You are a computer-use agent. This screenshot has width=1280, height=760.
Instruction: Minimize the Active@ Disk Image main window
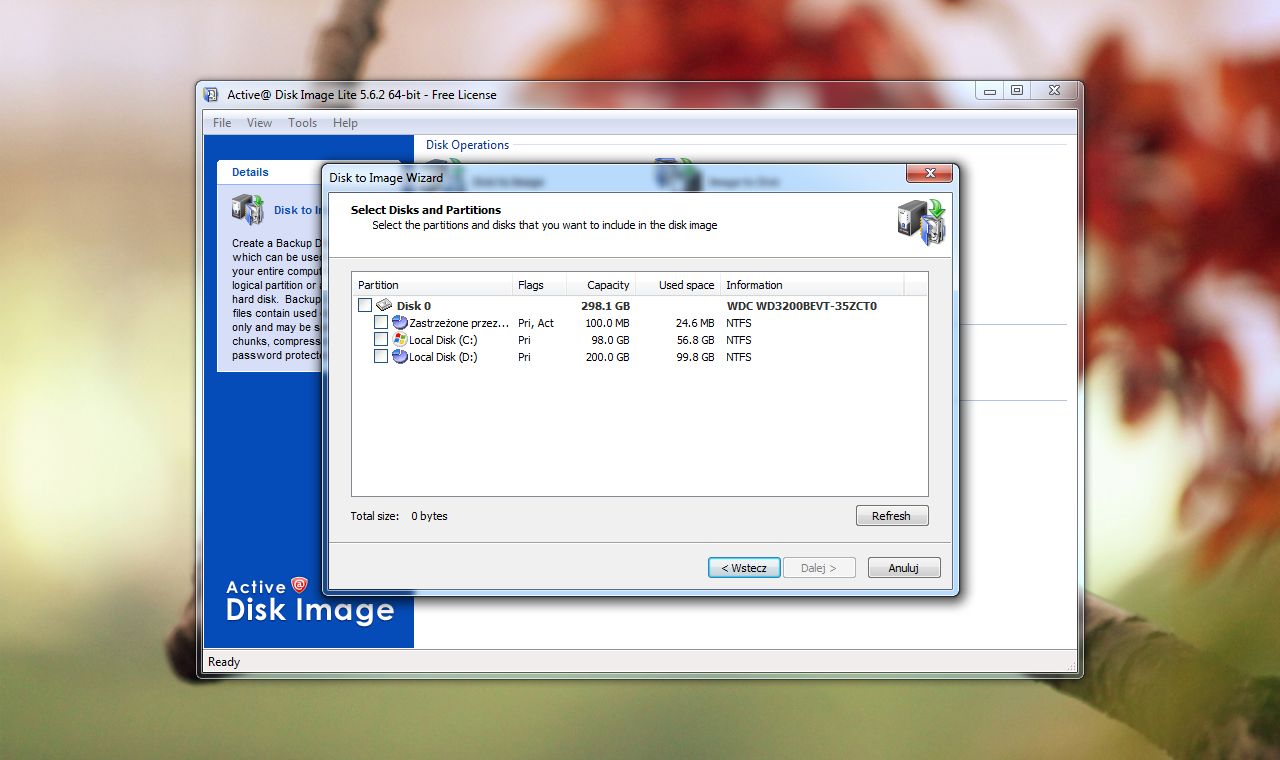click(x=990, y=91)
